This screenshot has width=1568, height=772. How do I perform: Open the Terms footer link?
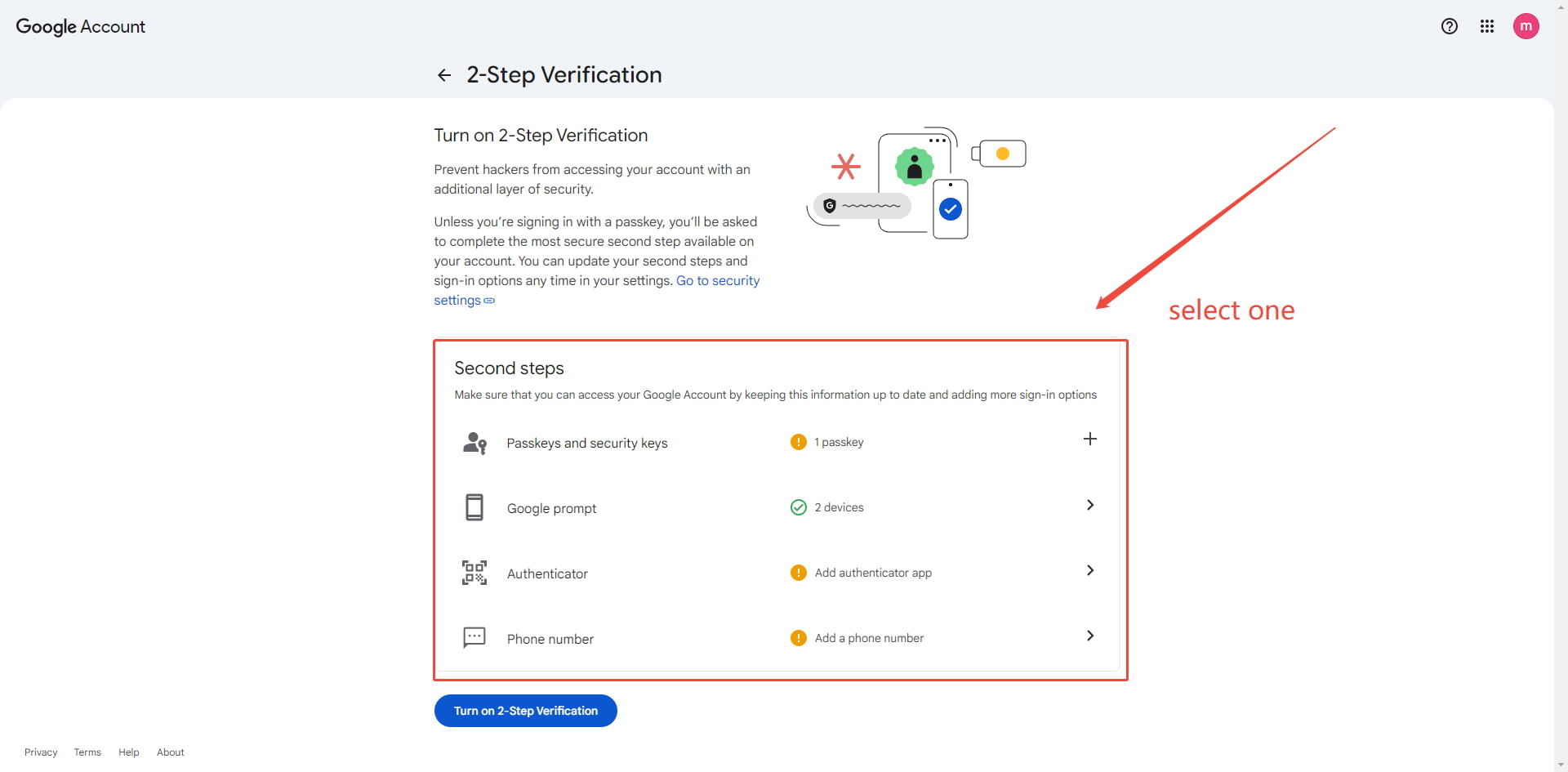pyautogui.click(x=87, y=752)
